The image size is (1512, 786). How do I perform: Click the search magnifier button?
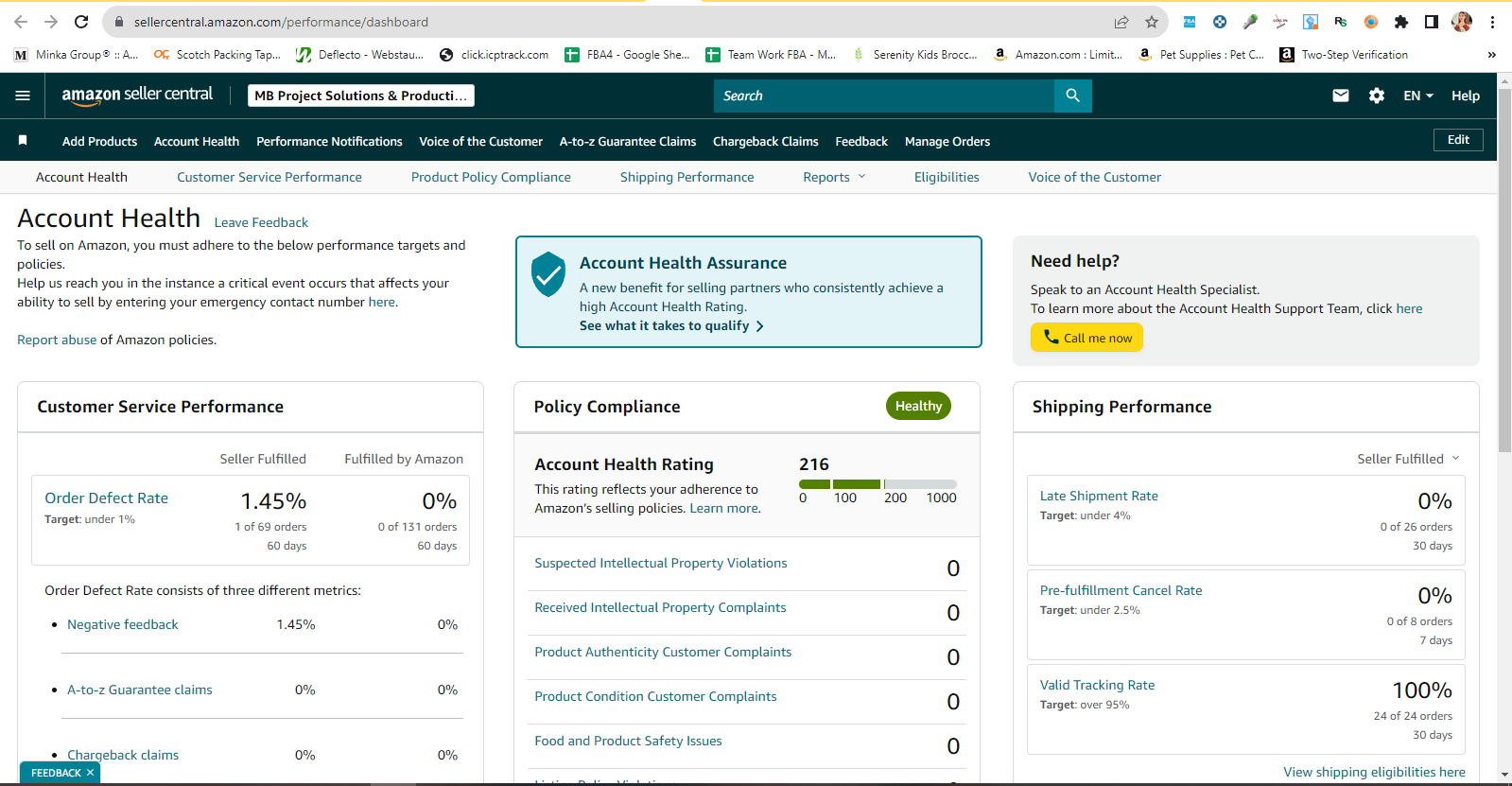1072,96
